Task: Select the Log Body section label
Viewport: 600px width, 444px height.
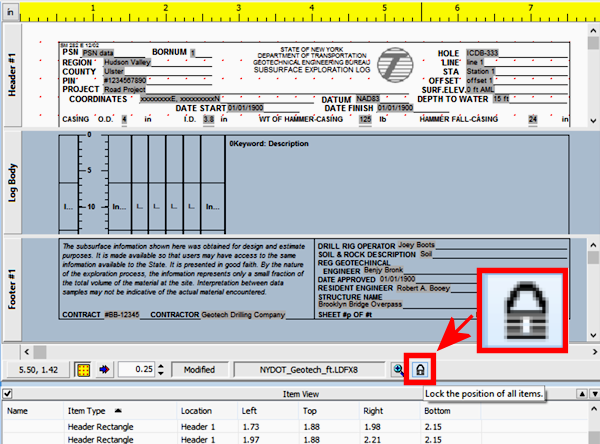Action: [x=12, y=182]
